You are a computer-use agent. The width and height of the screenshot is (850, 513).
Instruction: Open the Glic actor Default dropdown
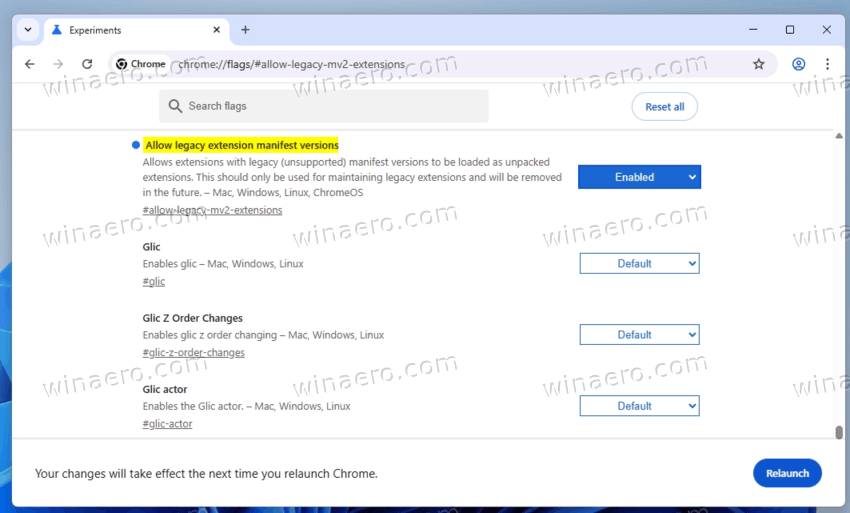tap(639, 406)
